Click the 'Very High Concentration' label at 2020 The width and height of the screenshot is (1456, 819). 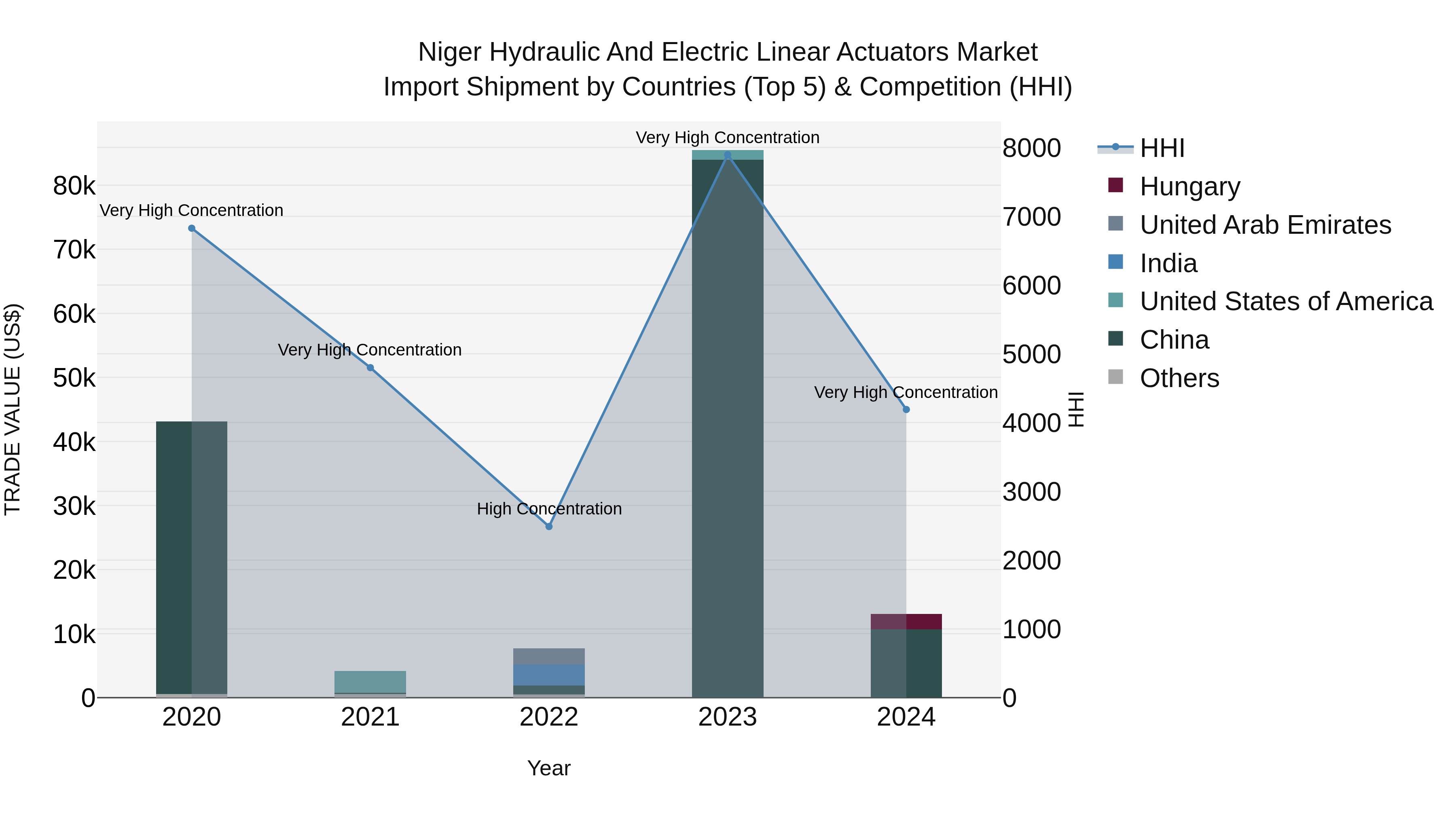tap(192, 210)
